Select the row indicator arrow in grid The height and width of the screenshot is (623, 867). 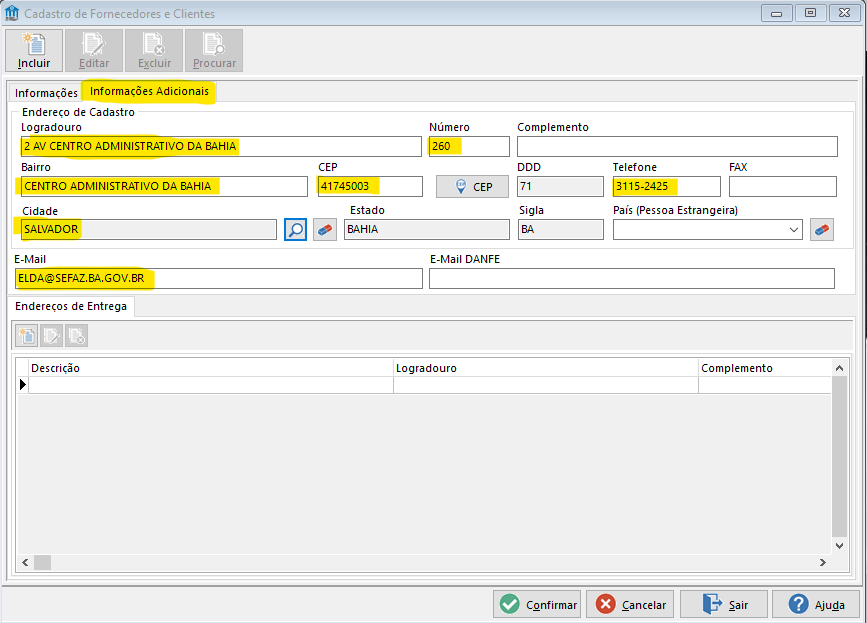point(23,385)
